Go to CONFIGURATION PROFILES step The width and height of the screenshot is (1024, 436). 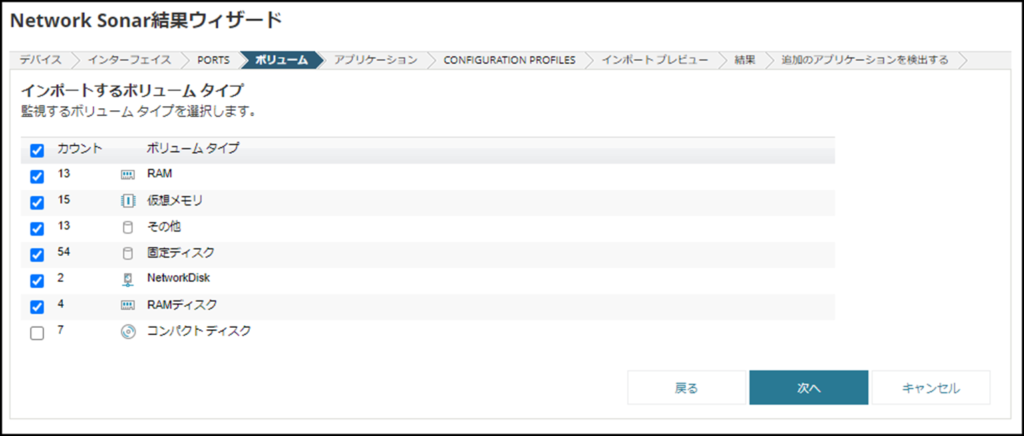(509, 60)
